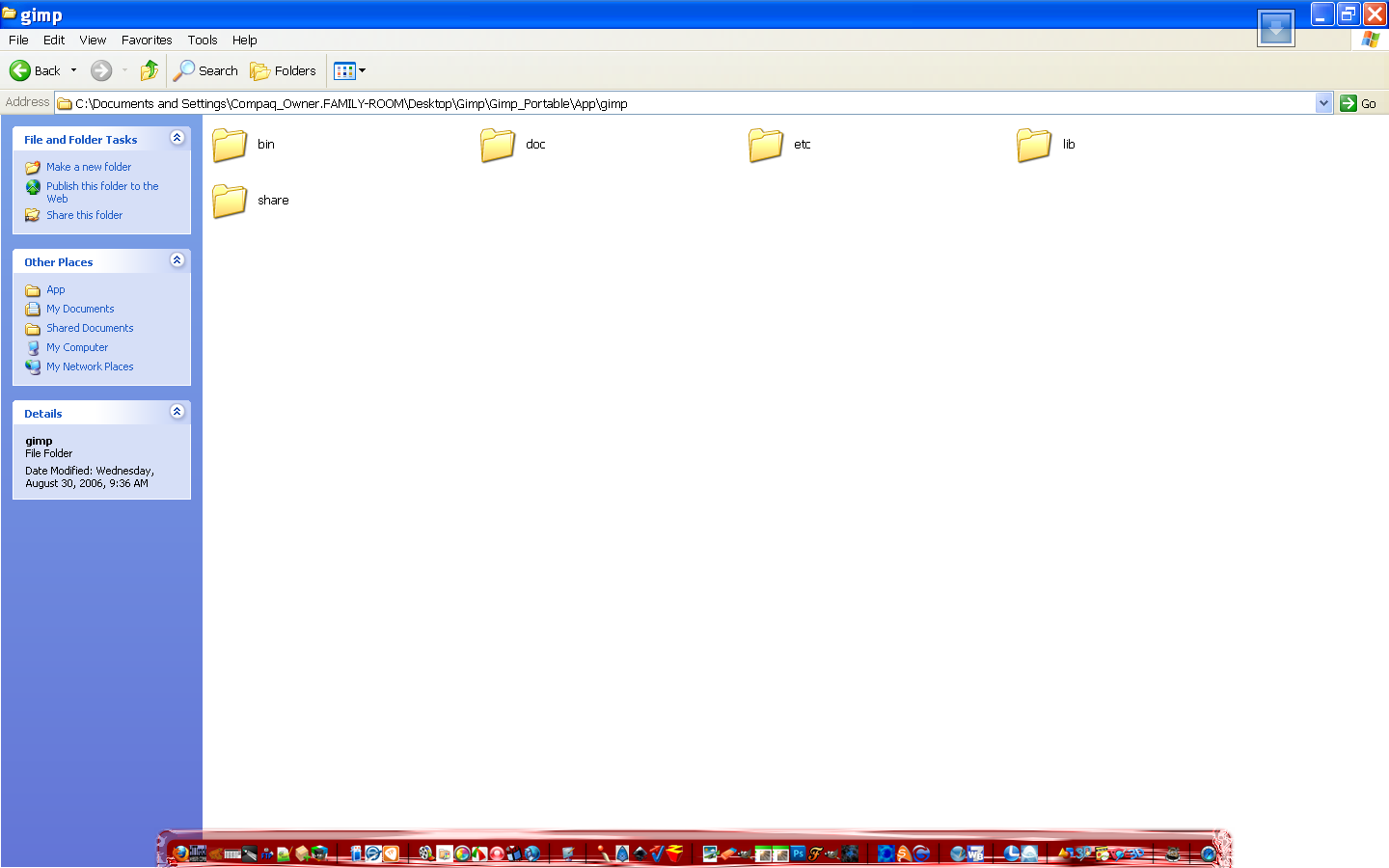Navigate to the App folder link
The height and width of the screenshot is (868, 1389).
tap(56, 289)
